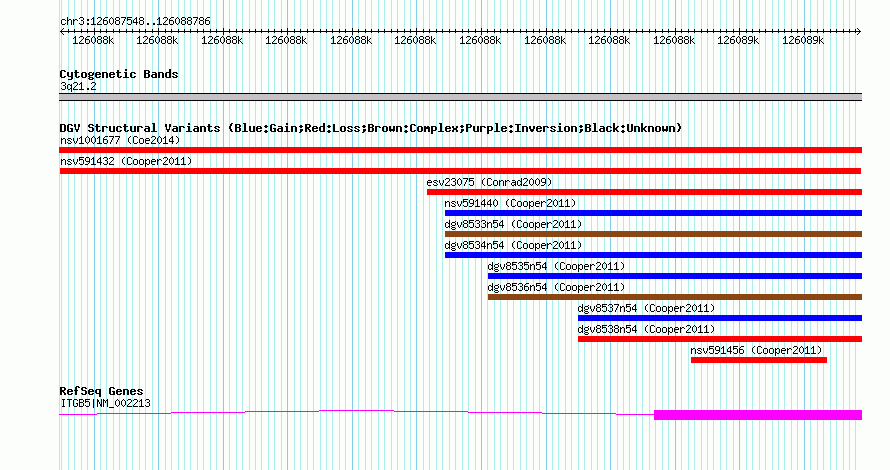Click the nsv591432 (Cooper2011) label
890x470 pixels.
click(x=126, y=161)
